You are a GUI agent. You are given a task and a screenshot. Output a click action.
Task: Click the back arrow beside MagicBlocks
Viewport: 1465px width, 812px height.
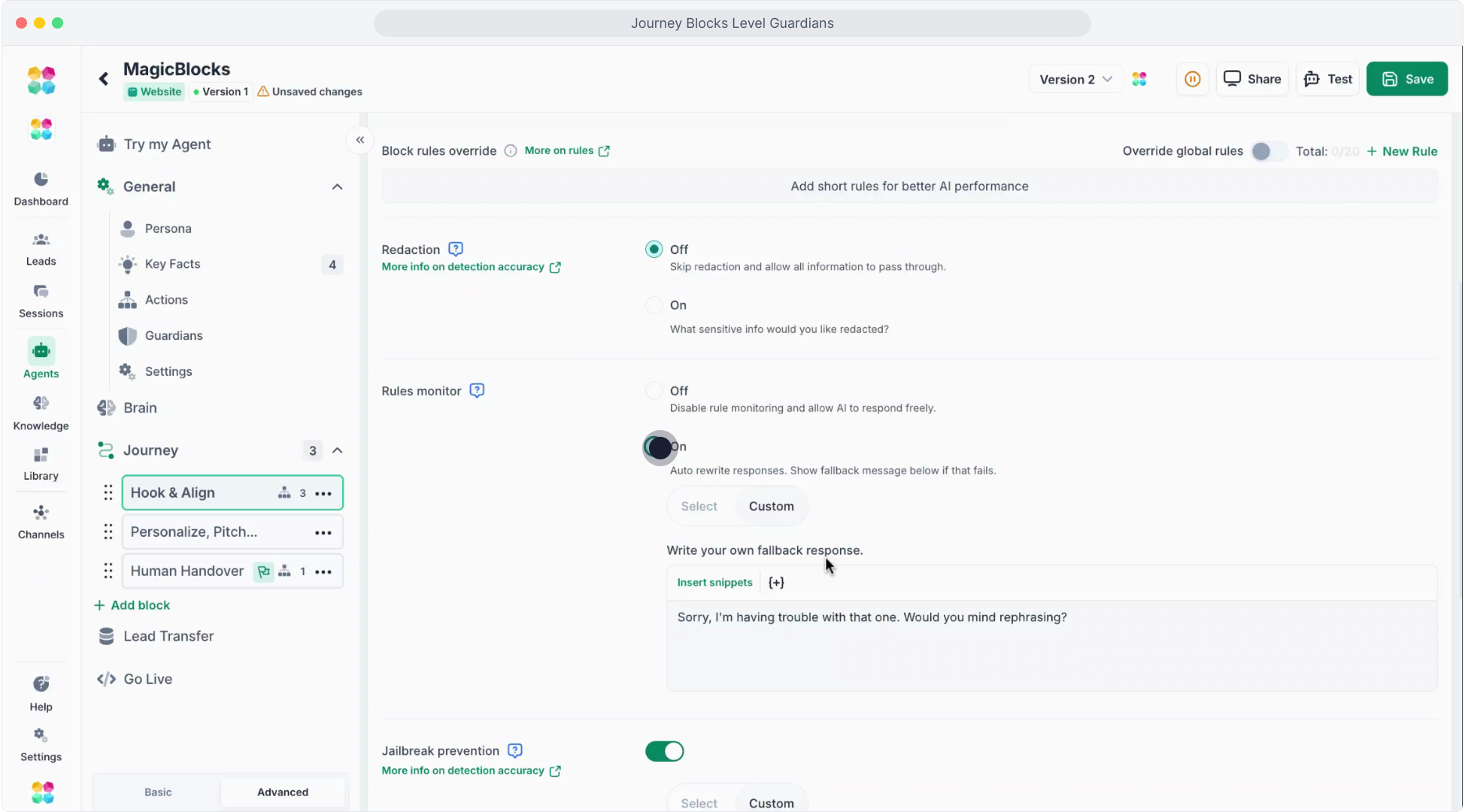click(x=104, y=79)
